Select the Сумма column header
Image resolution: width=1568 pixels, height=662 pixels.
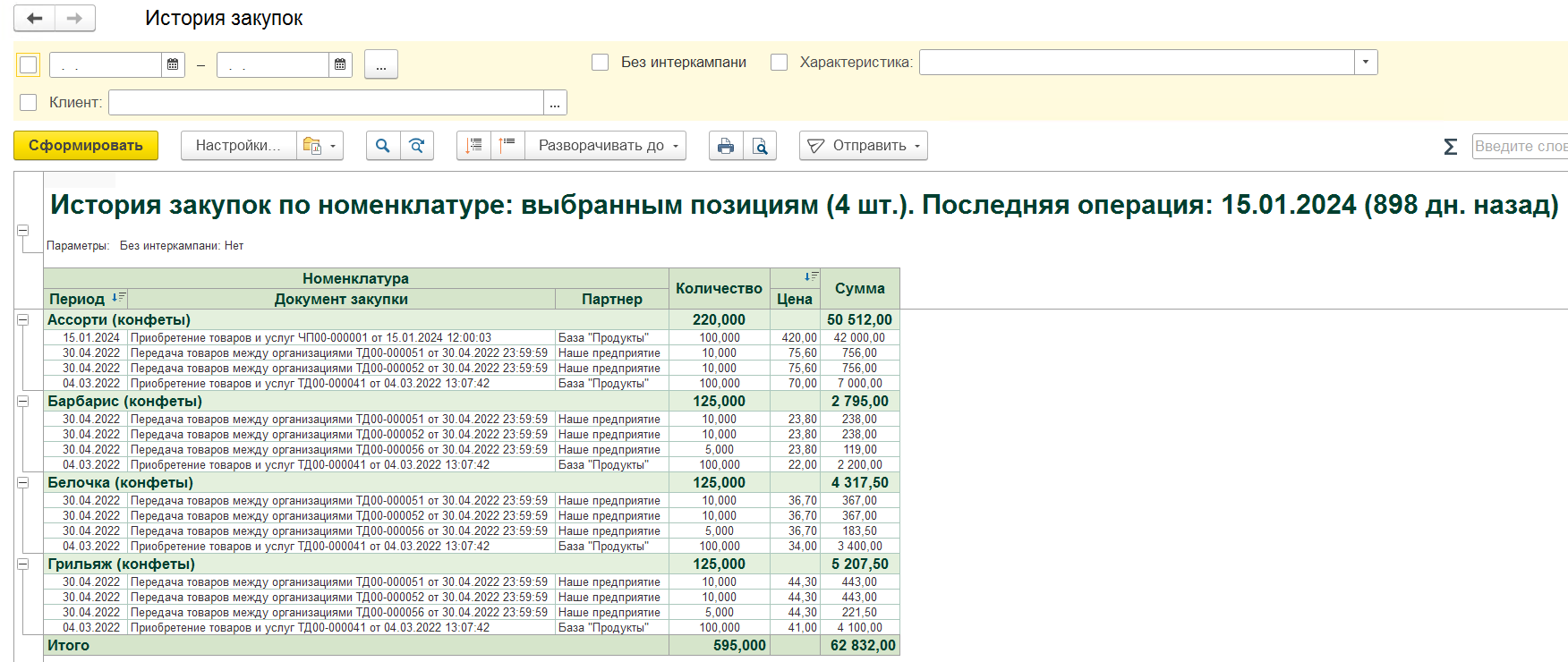pyautogui.click(x=860, y=288)
